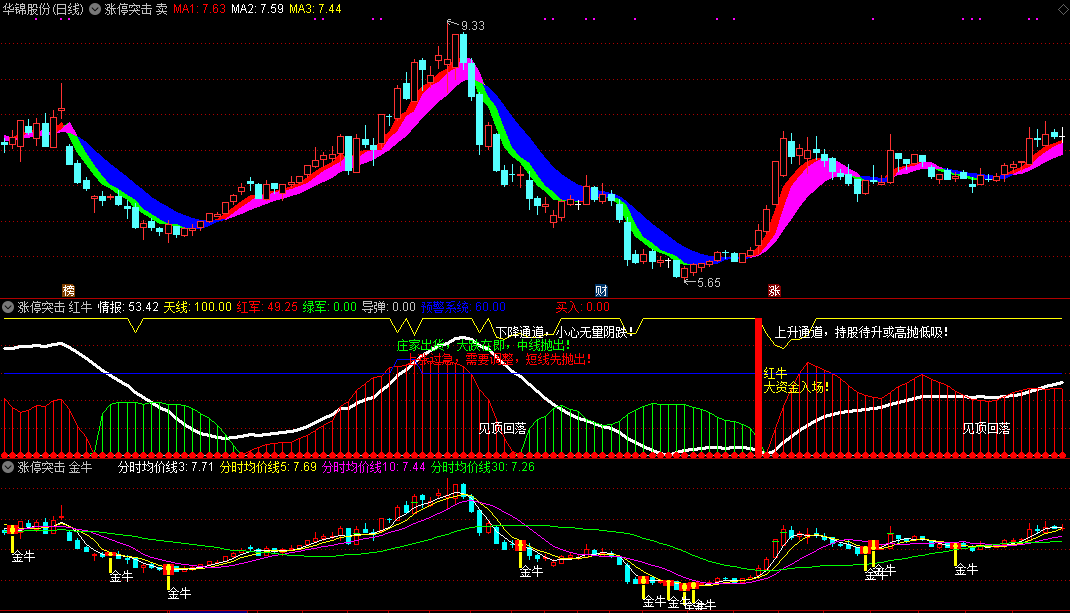Select the 分时均价线30: 7.26 legend value
Viewport: 1070px width, 613px height.
click(483, 467)
